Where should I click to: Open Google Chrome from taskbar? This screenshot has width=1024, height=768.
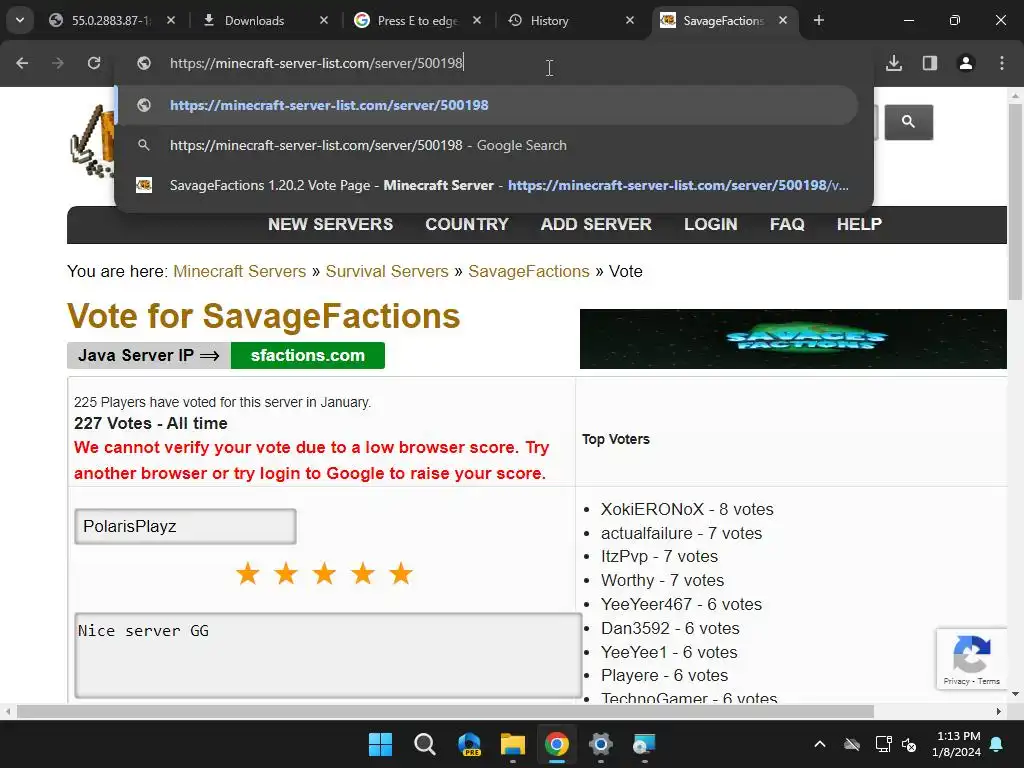tap(556, 744)
